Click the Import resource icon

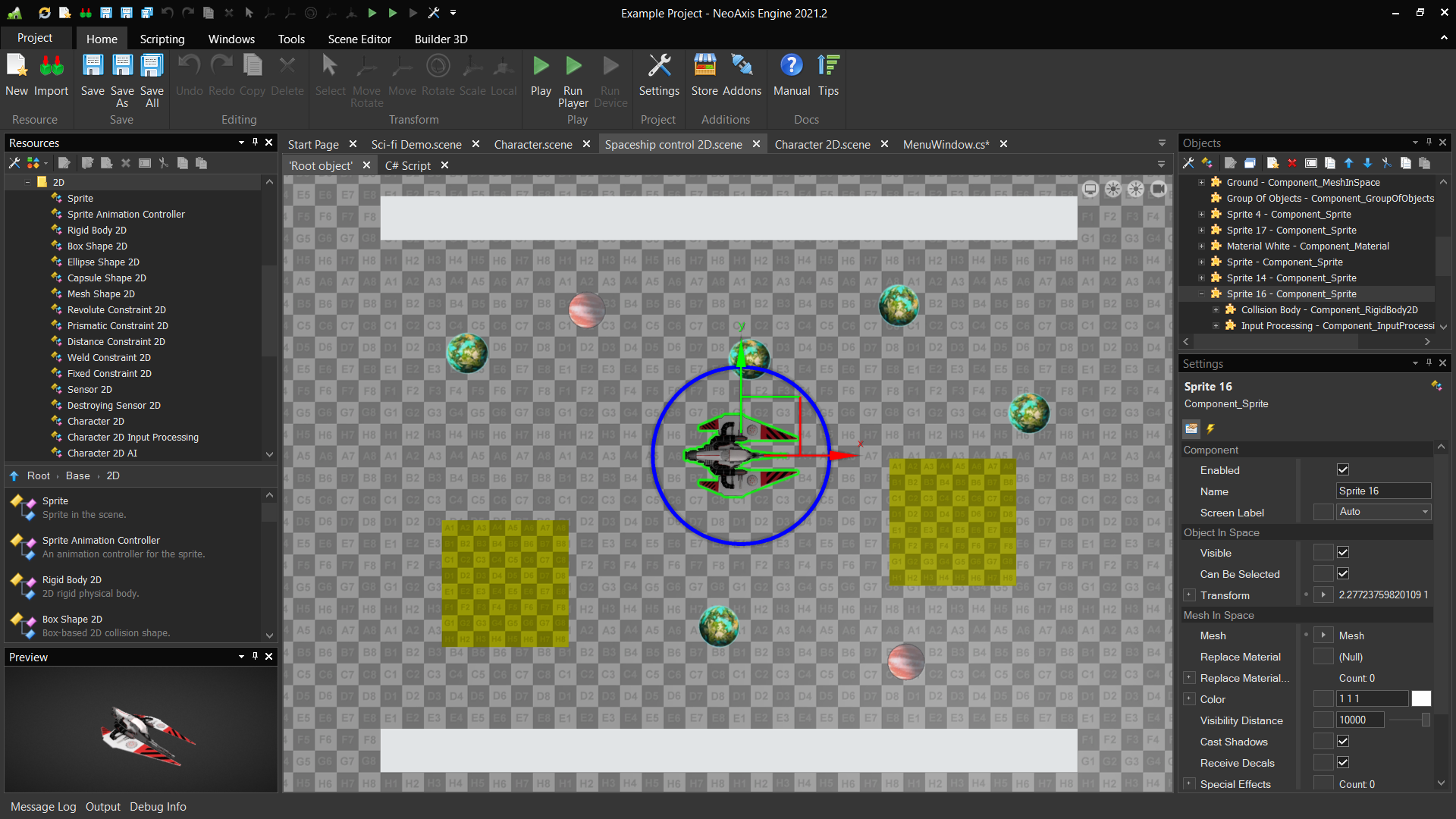tap(51, 67)
